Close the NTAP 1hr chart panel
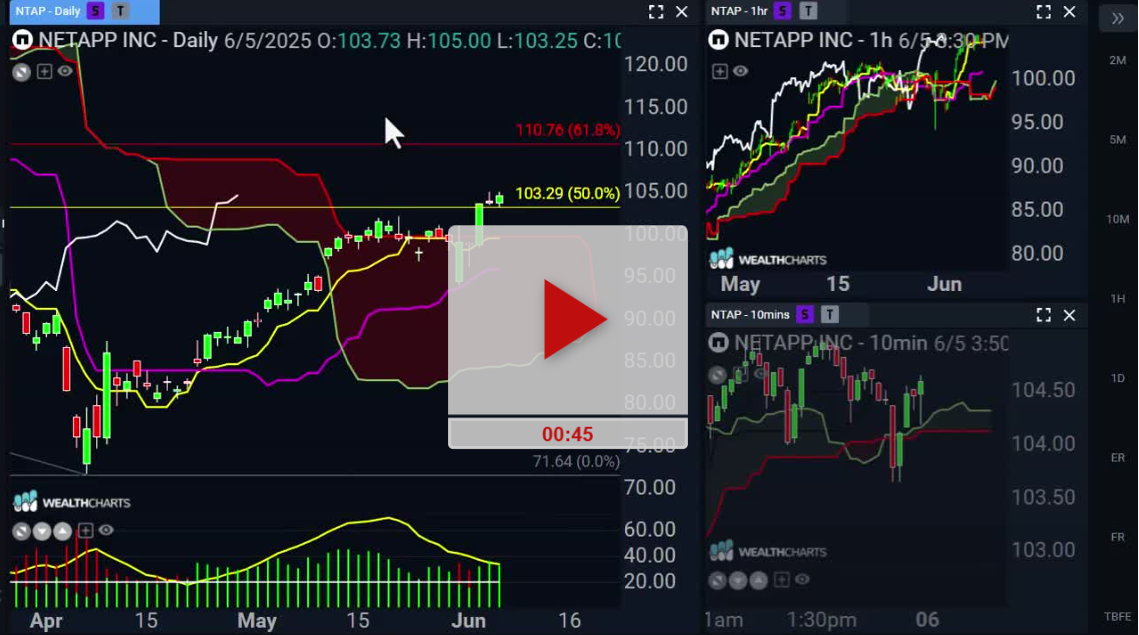The image size is (1139, 635). click(1069, 12)
